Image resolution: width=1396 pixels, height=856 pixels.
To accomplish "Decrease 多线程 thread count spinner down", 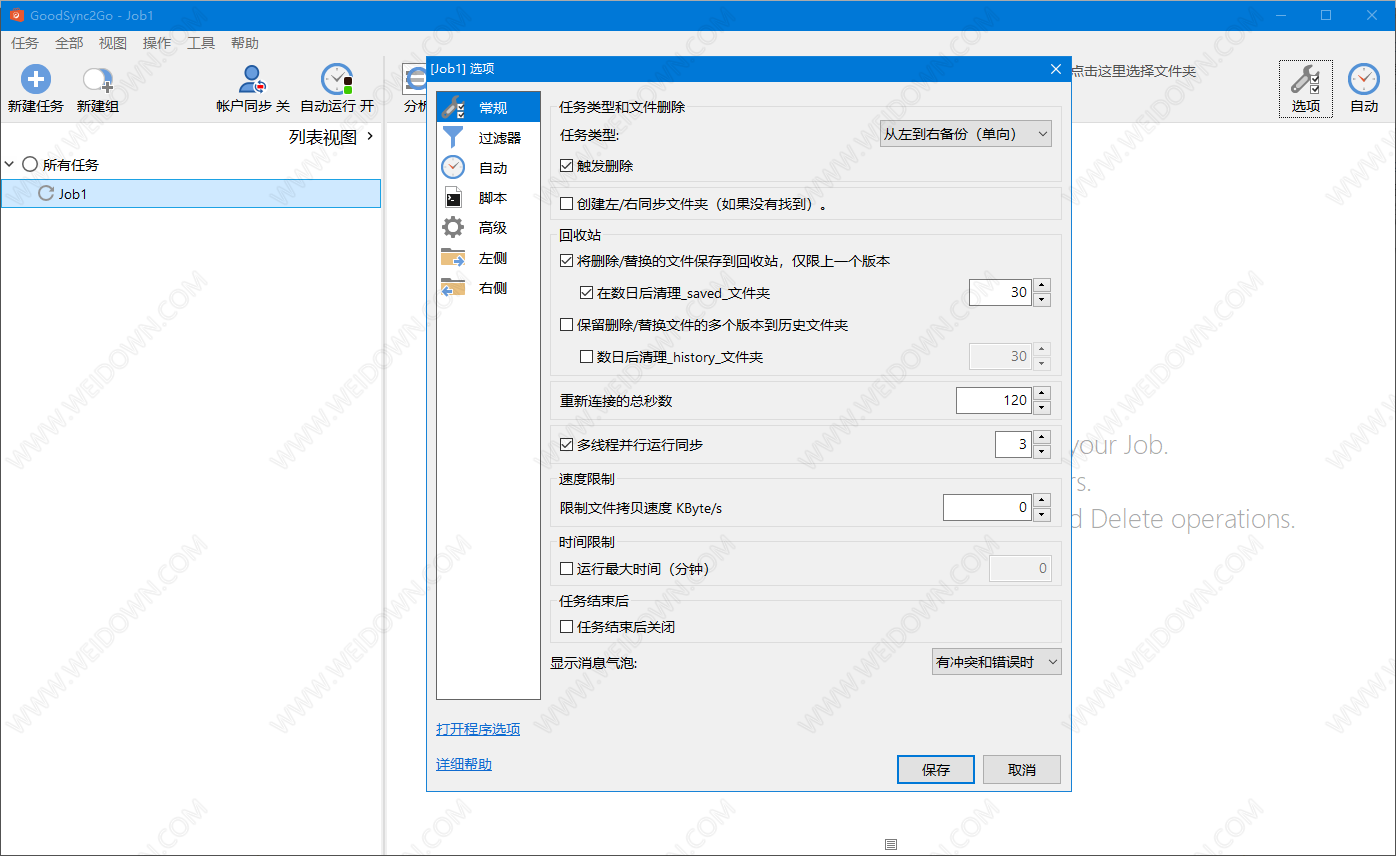I will [1042, 451].
